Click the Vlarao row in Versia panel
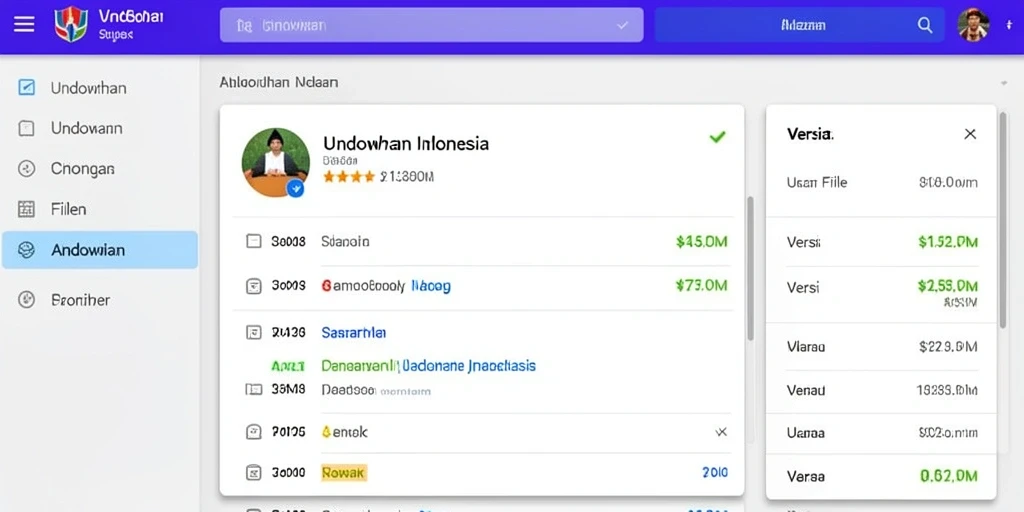Screen dimensions: 1024x512 click(x=882, y=347)
